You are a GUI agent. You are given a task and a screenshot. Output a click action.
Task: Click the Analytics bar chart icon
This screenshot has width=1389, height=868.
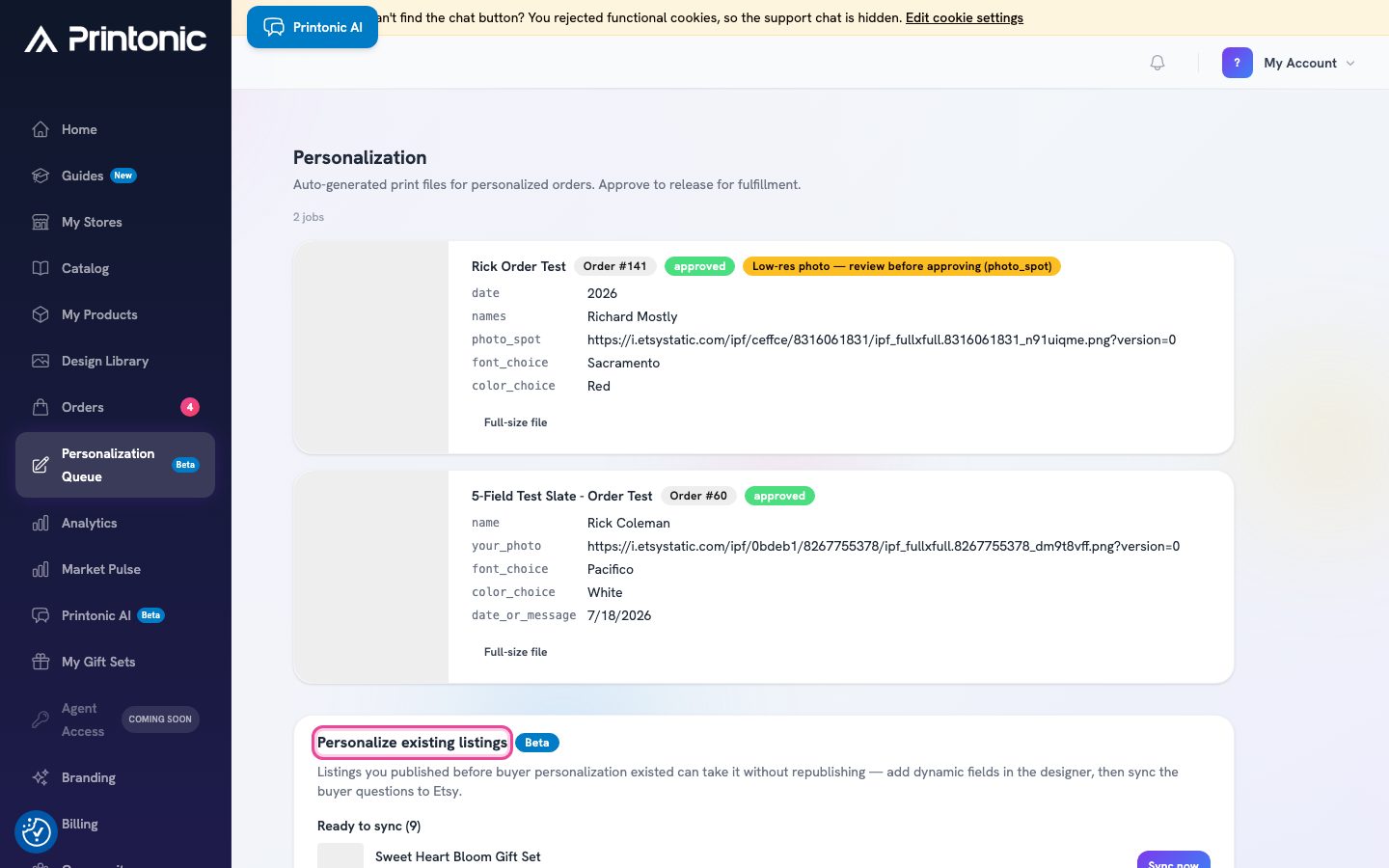click(41, 523)
